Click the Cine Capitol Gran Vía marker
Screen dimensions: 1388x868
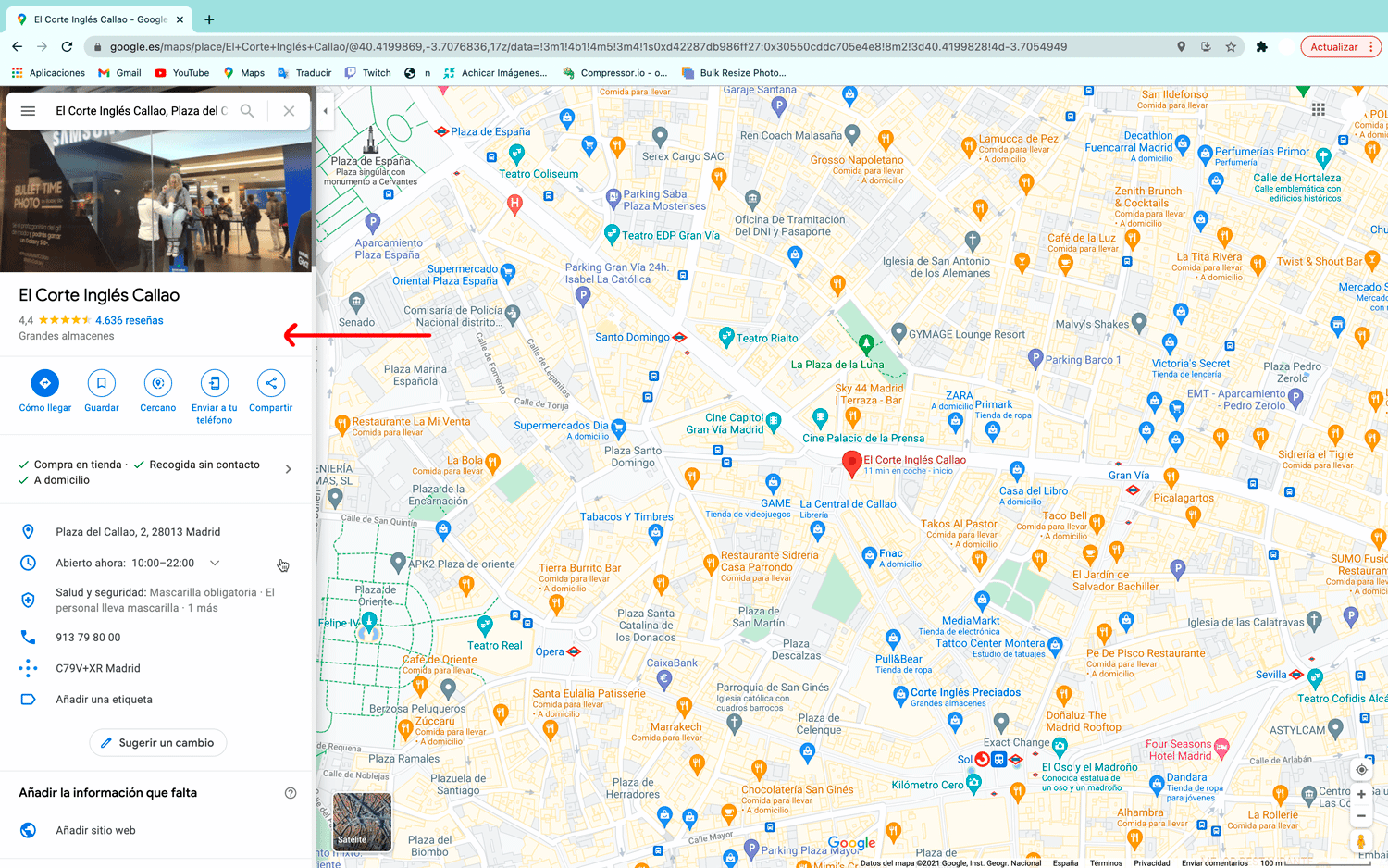(x=774, y=422)
